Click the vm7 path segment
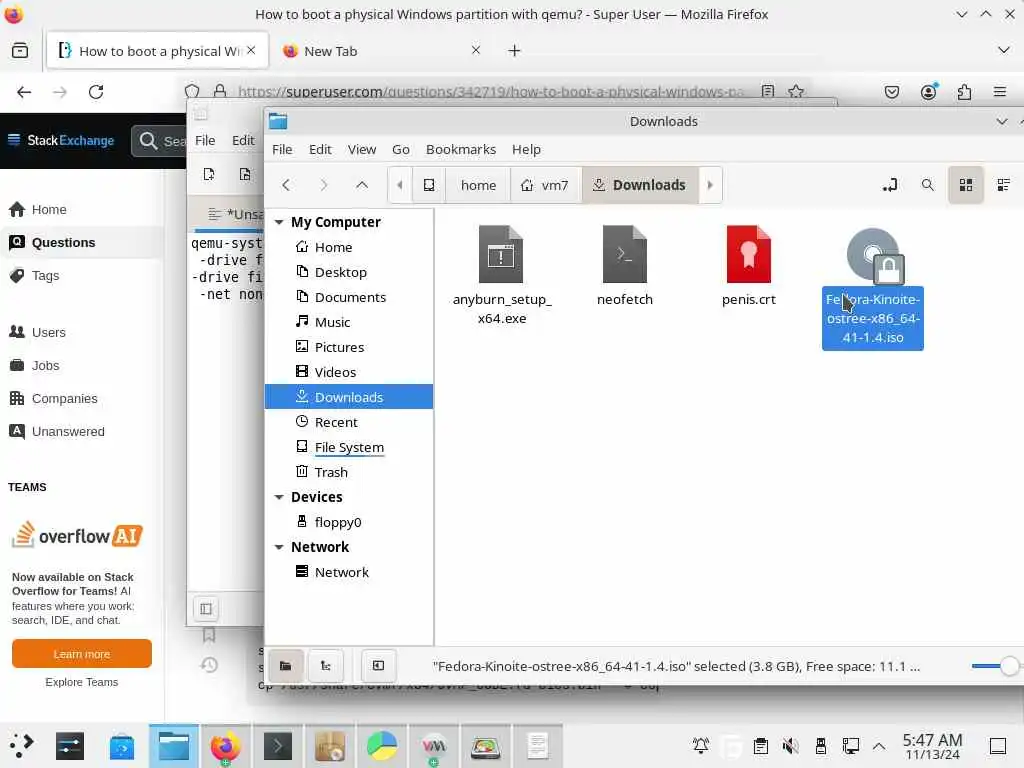 pyautogui.click(x=544, y=185)
